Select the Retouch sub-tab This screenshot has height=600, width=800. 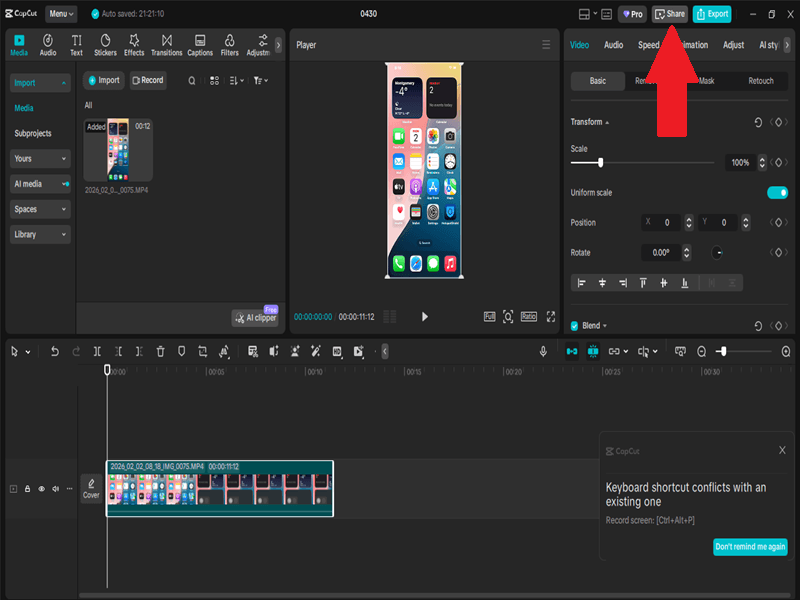click(761, 81)
